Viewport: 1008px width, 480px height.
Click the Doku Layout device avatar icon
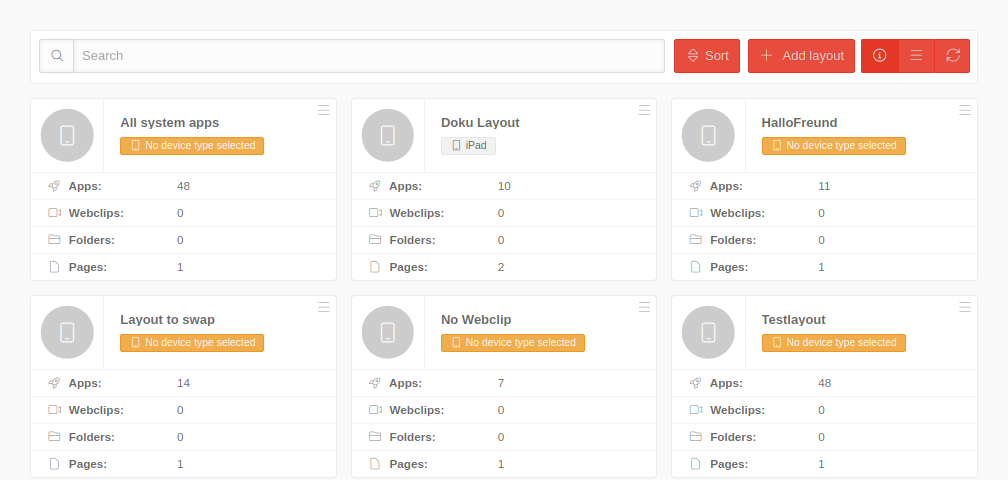pos(388,135)
